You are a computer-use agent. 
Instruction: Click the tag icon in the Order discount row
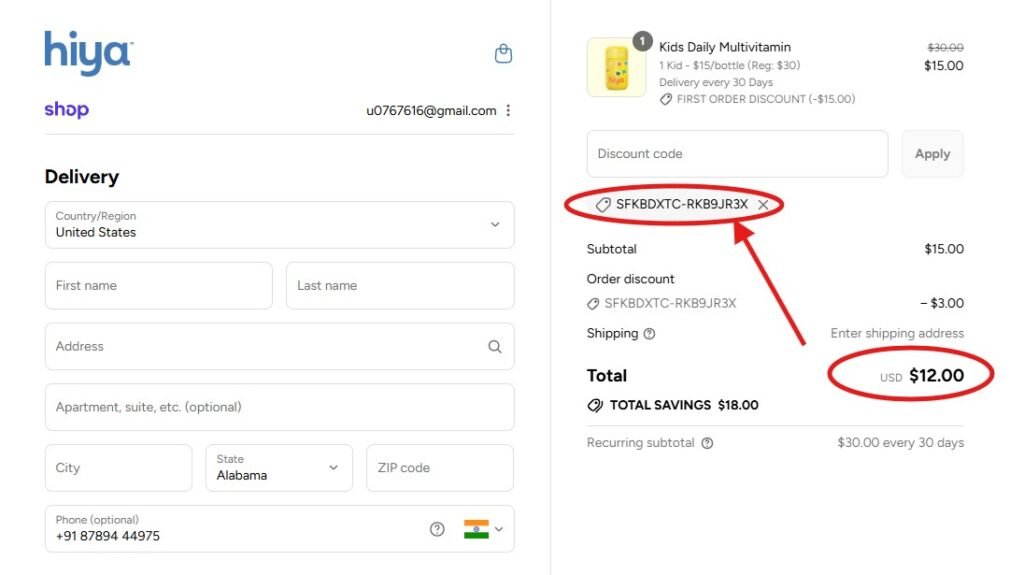click(x=593, y=304)
